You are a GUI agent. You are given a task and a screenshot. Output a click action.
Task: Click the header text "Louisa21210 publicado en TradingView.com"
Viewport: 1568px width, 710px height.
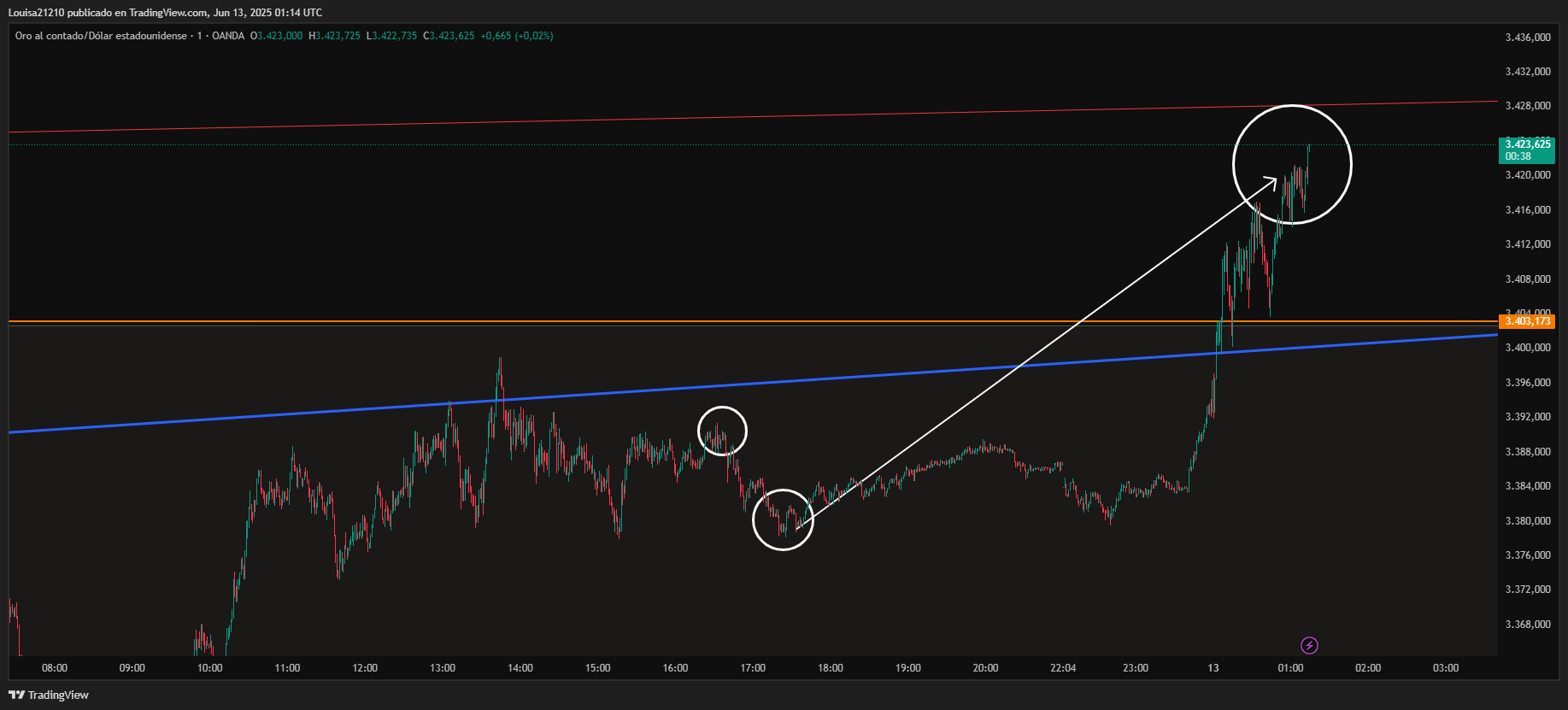click(108, 13)
